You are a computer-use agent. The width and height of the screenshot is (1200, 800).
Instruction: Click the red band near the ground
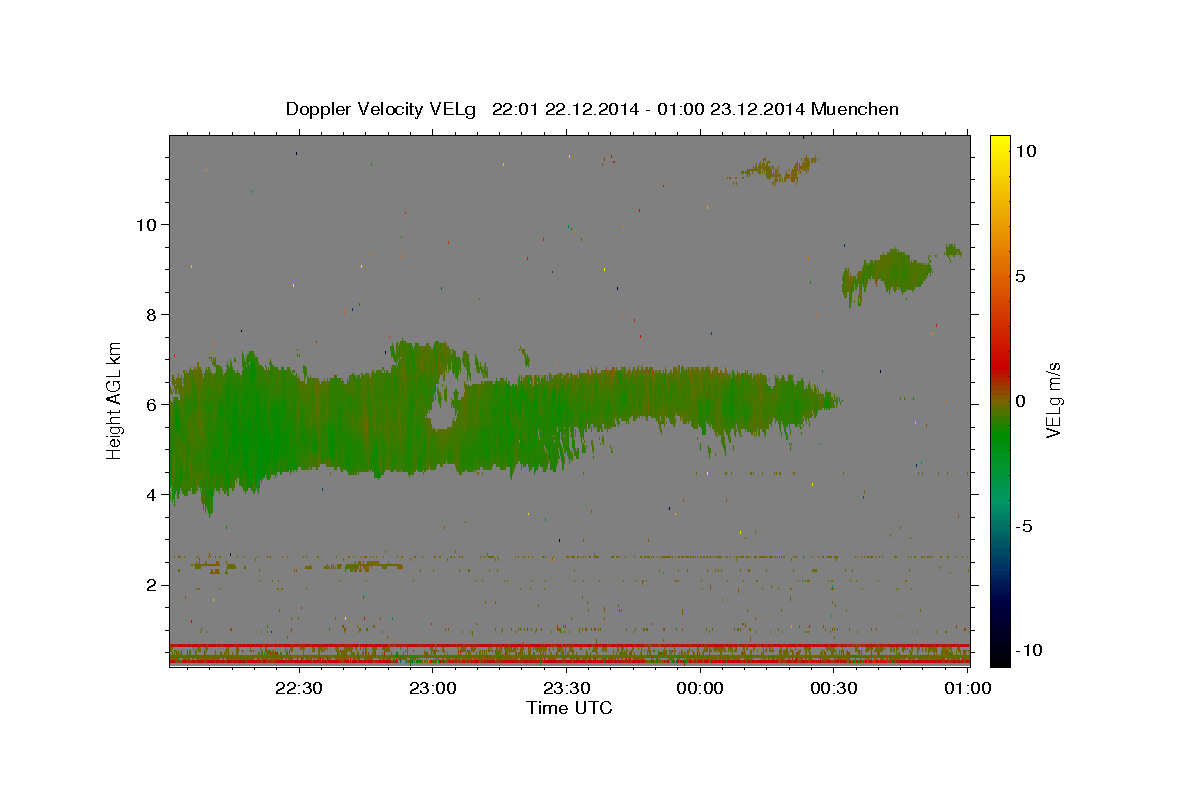point(569,646)
